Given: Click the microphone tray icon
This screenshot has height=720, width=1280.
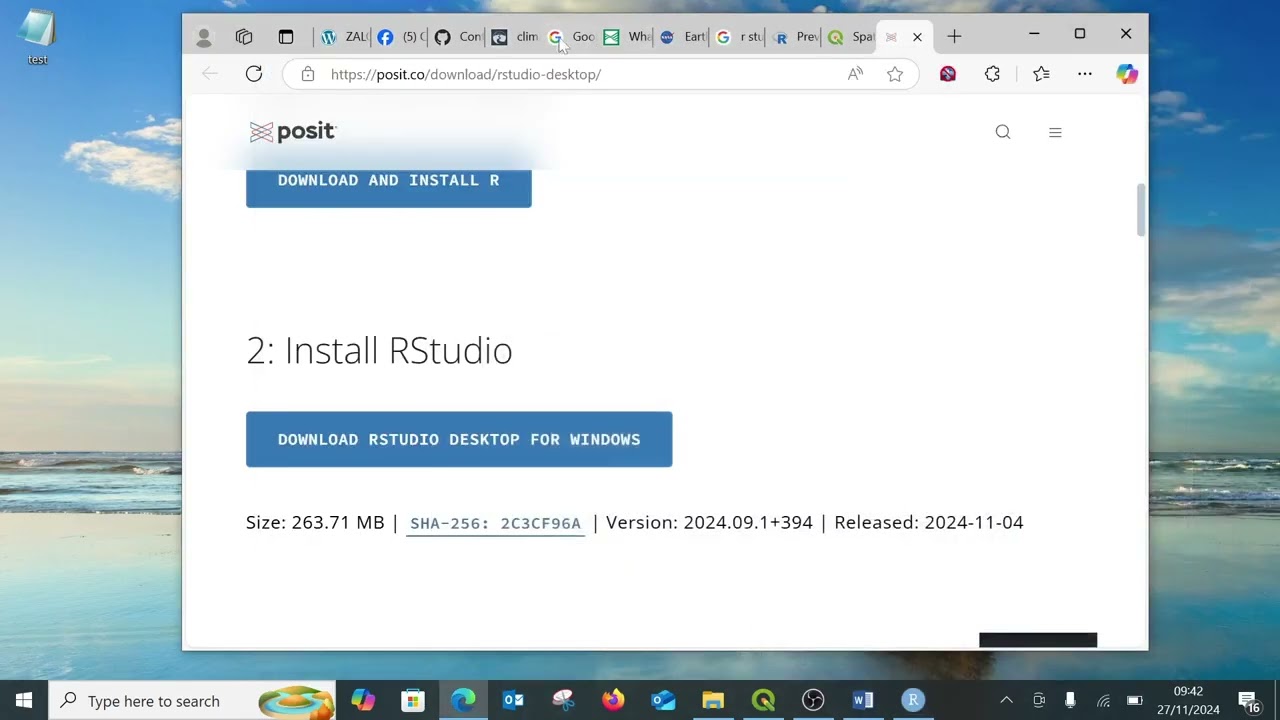Looking at the screenshot, I should (x=1071, y=700).
